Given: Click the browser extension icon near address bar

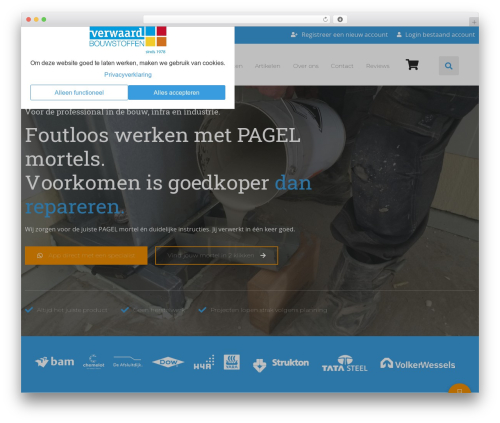Looking at the screenshot, I should [x=340, y=19].
